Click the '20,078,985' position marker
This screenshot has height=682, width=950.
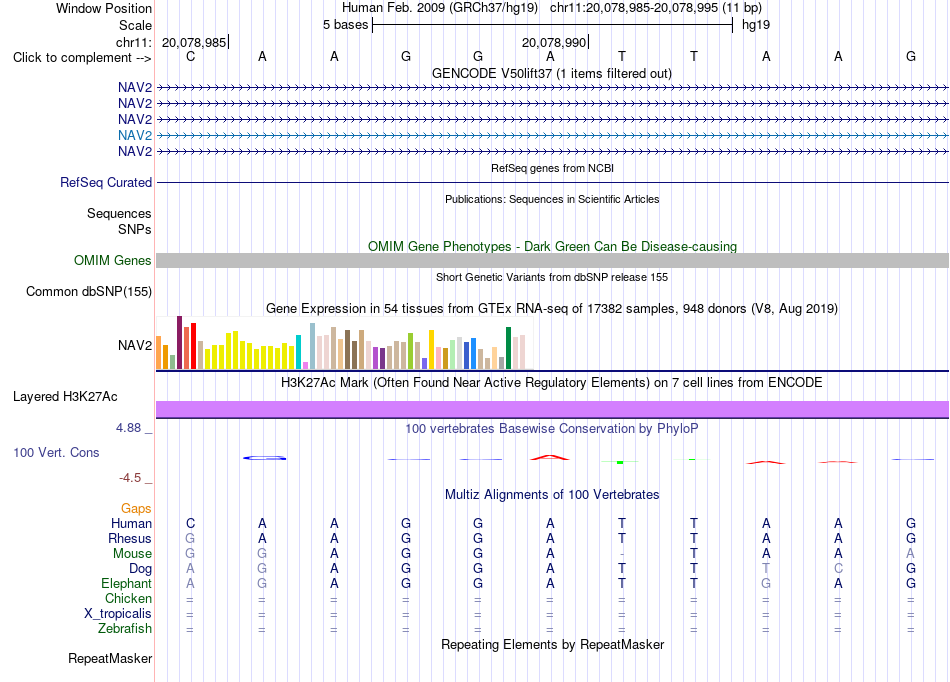[x=194, y=42]
